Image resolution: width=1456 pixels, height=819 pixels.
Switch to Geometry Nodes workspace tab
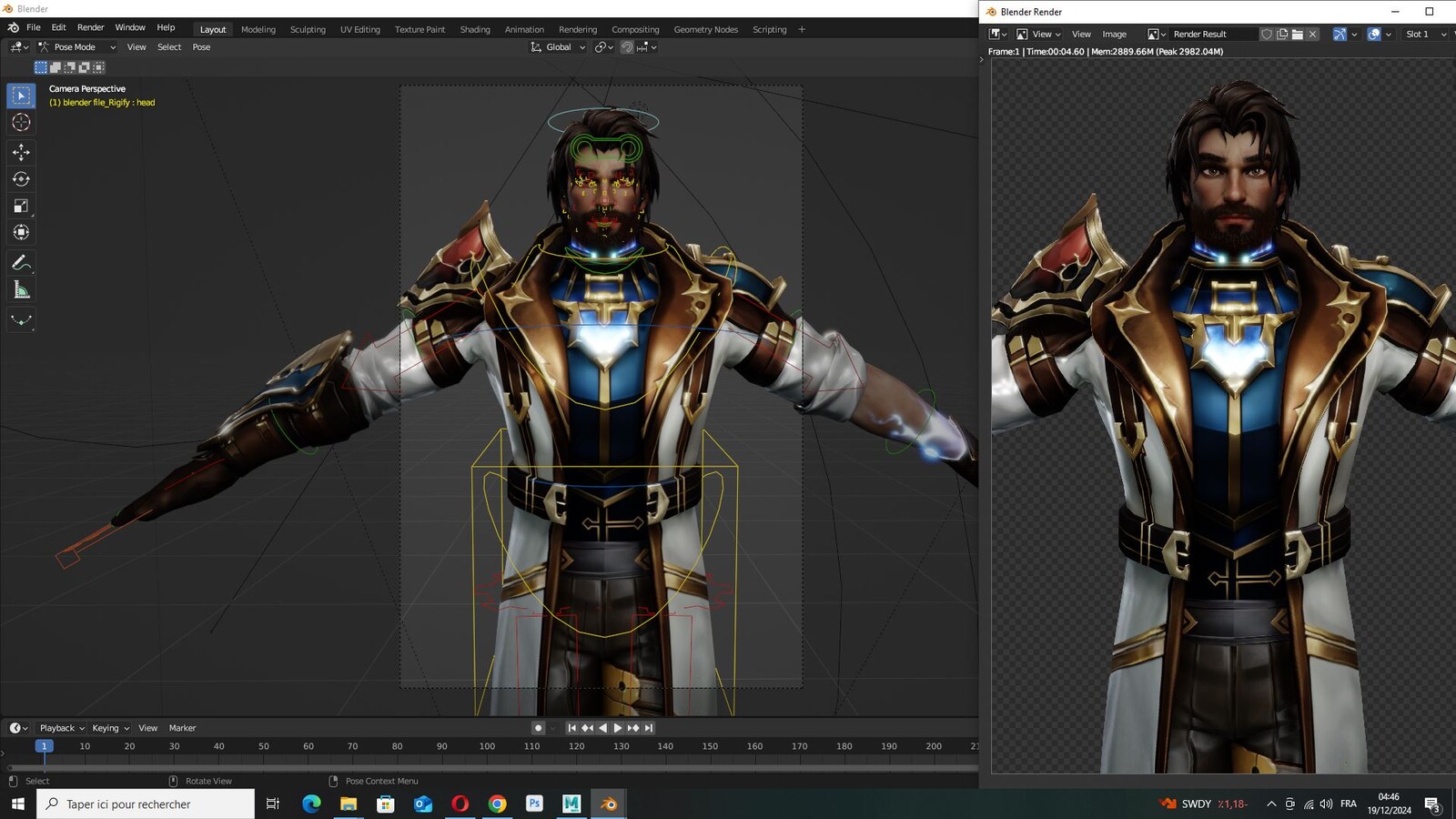click(706, 30)
